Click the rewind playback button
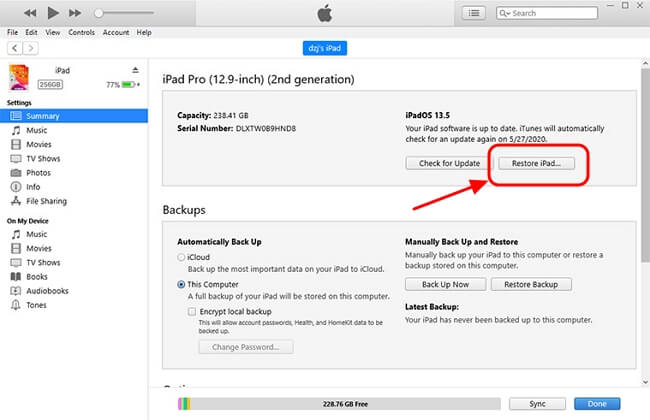The image size is (650, 420). point(30,13)
